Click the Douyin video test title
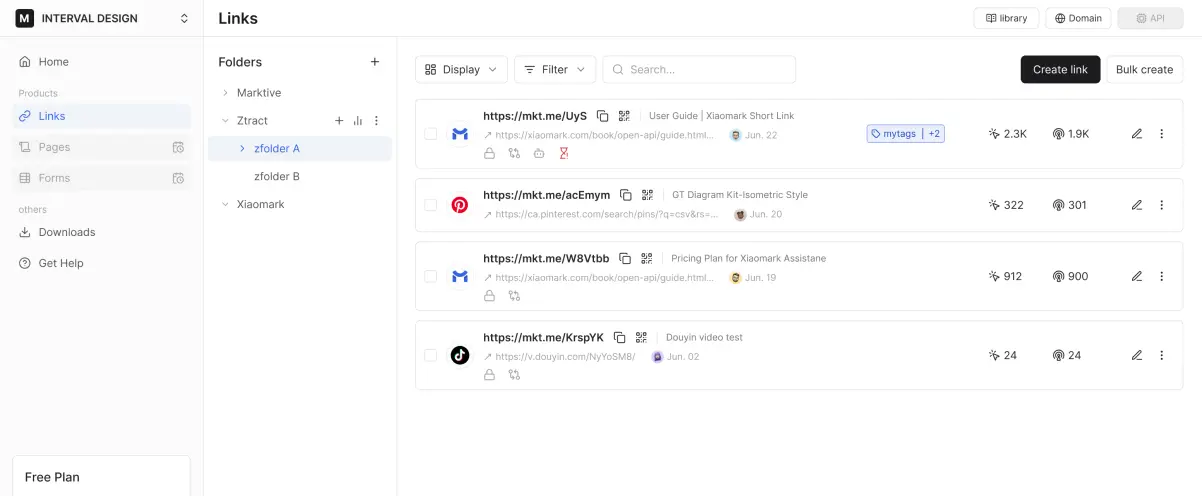This screenshot has width=1202, height=496. (704, 337)
